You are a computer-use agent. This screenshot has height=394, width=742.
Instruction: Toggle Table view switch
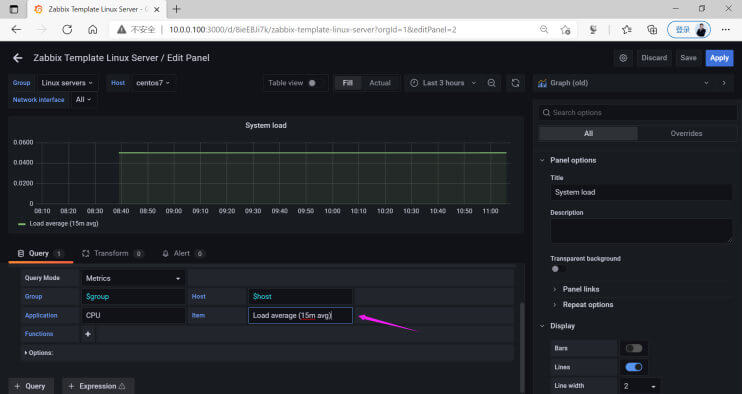coord(312,83)
